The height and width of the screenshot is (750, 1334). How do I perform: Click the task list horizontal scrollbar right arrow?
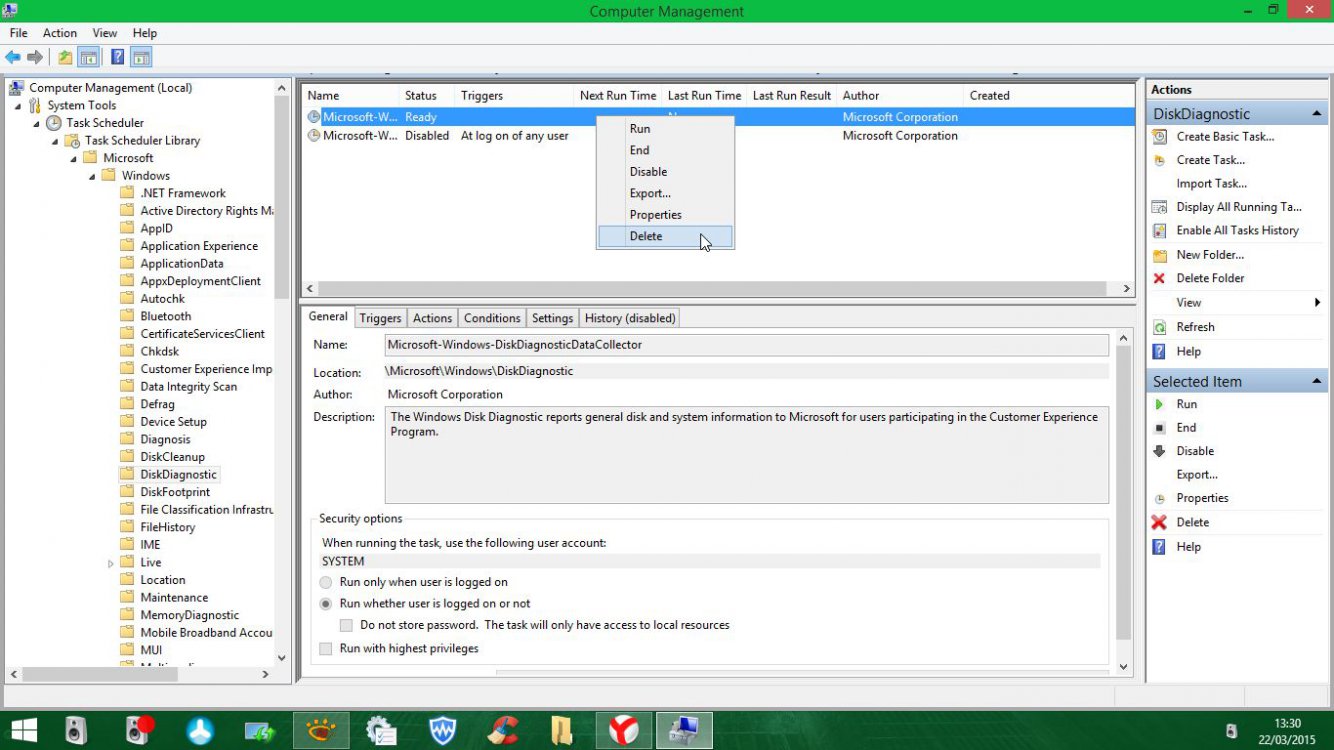coord(1126,289)
